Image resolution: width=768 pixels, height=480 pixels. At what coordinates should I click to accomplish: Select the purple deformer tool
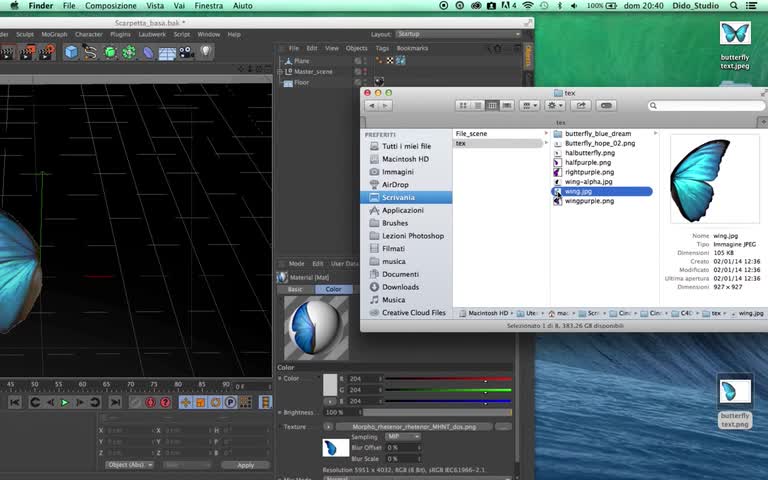(x=148, y=52)
